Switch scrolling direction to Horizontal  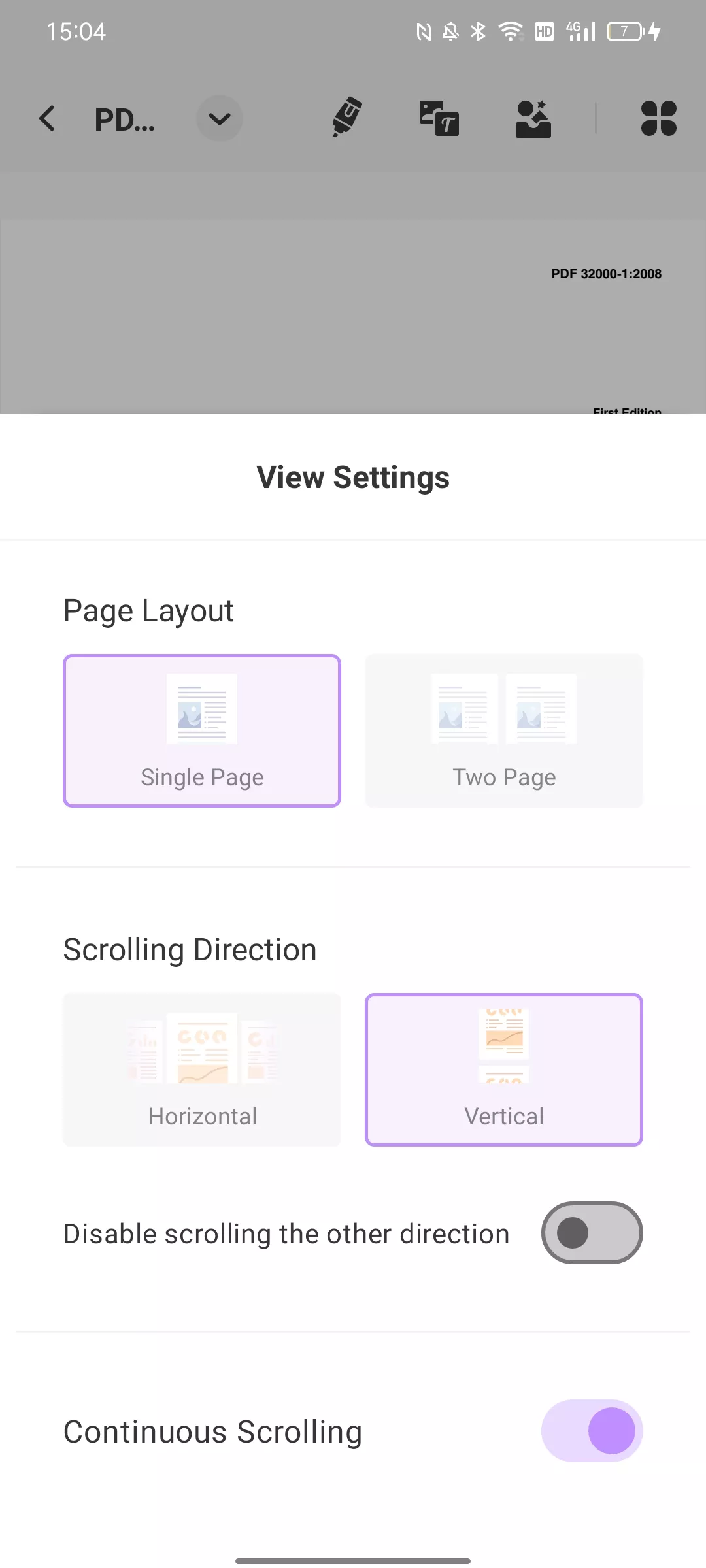click(x=202, y=1070)
